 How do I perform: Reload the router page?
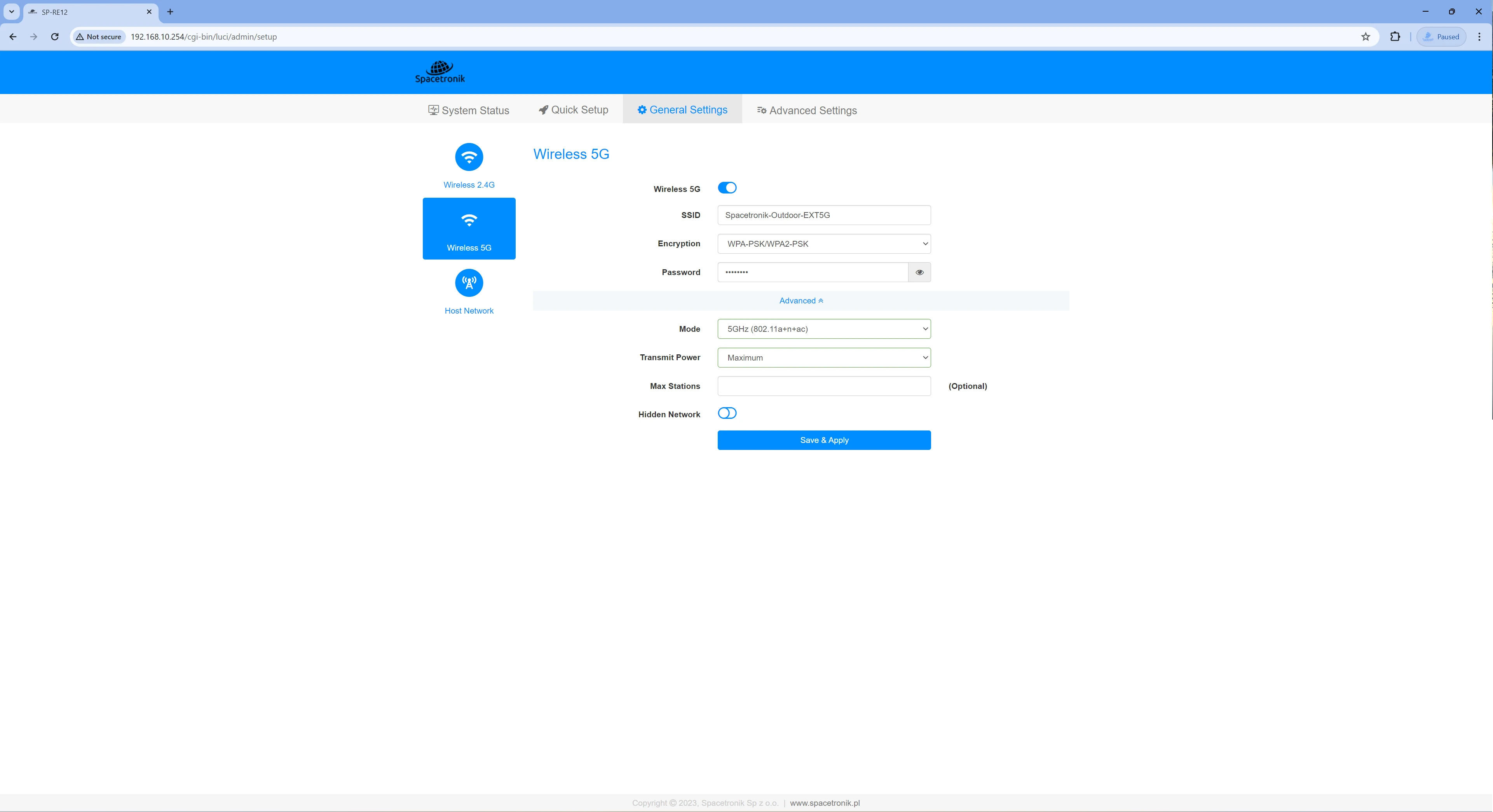pos(54,37)
